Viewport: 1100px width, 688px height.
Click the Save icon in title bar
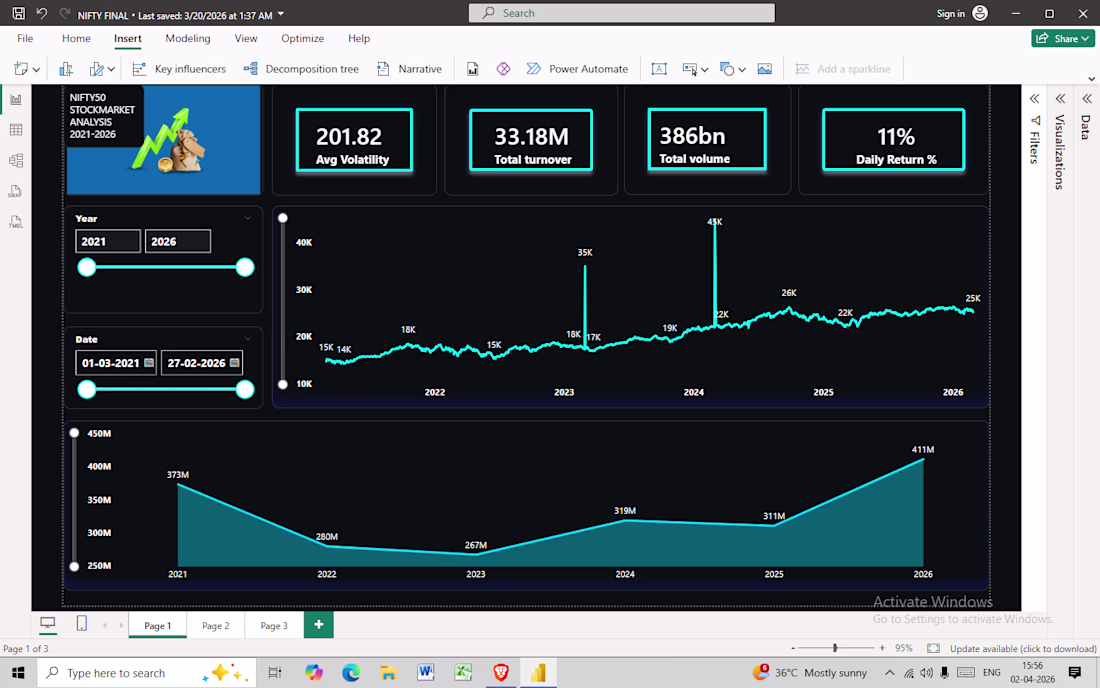pos(18,13)
